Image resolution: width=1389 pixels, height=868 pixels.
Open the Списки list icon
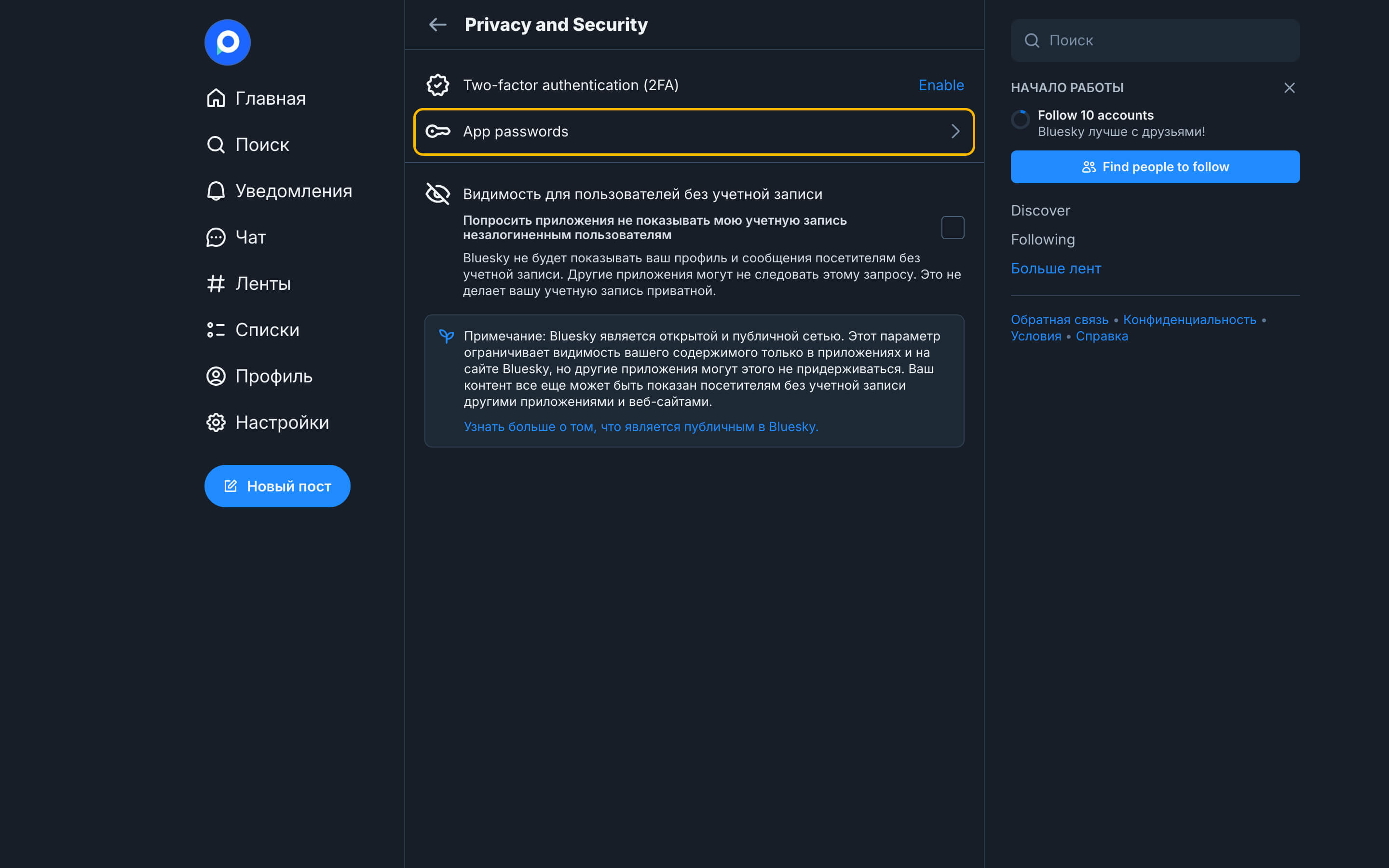216,330
